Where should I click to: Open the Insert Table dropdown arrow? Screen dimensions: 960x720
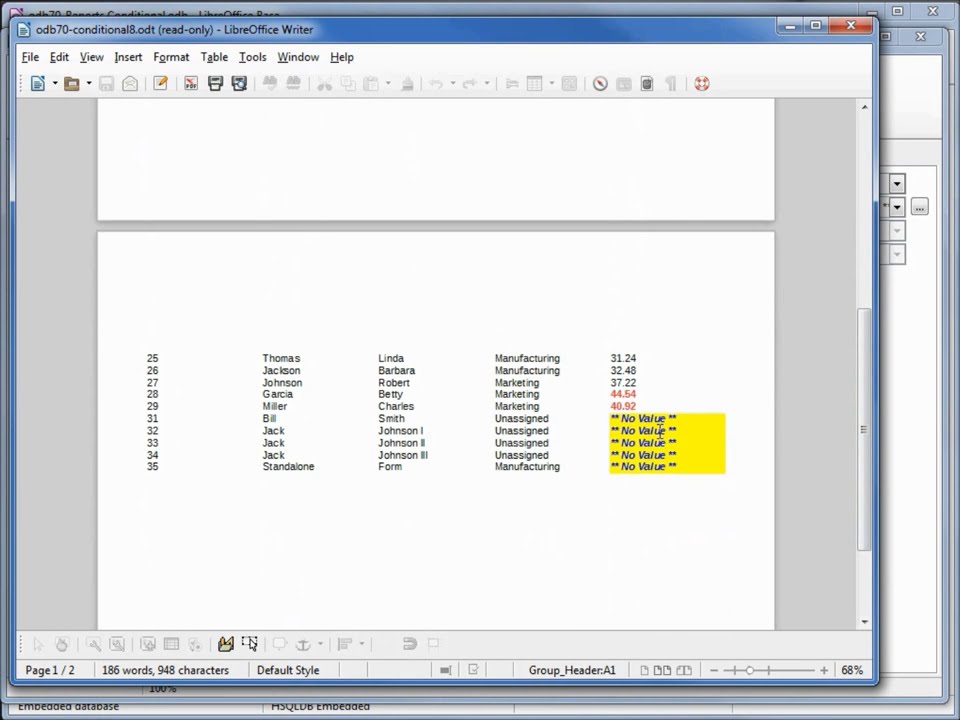(x=551, y=83)
